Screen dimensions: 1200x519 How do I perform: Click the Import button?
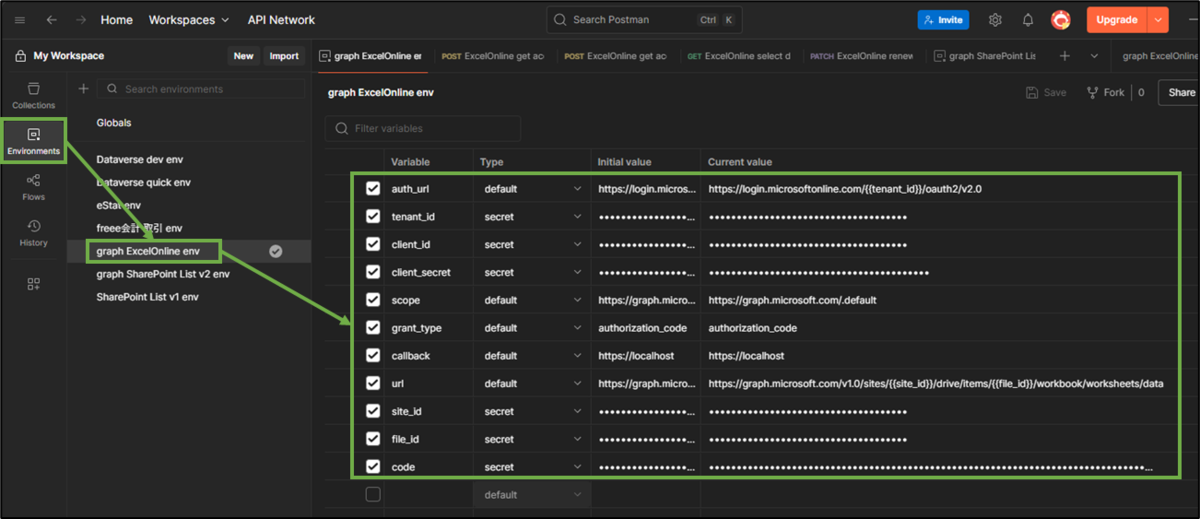coord(284,56)
